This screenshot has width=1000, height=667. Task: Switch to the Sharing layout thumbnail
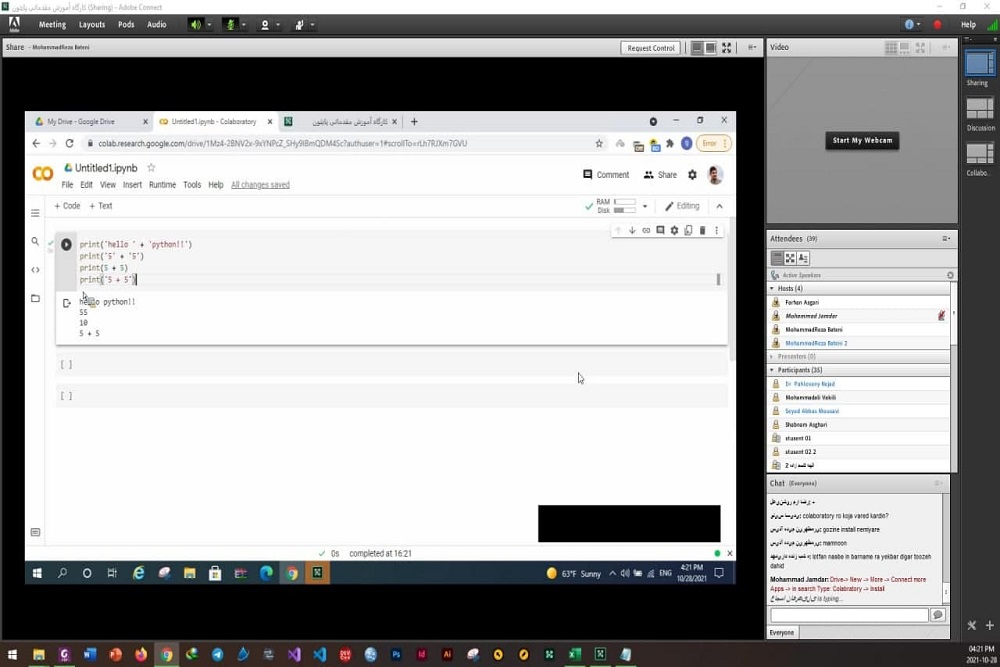pos(979,63)
